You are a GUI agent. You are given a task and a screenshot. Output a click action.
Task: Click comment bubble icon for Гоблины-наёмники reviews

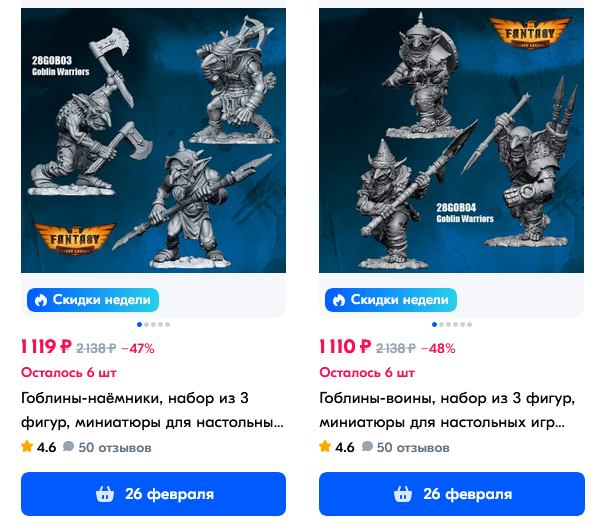(x=69, y=446)
